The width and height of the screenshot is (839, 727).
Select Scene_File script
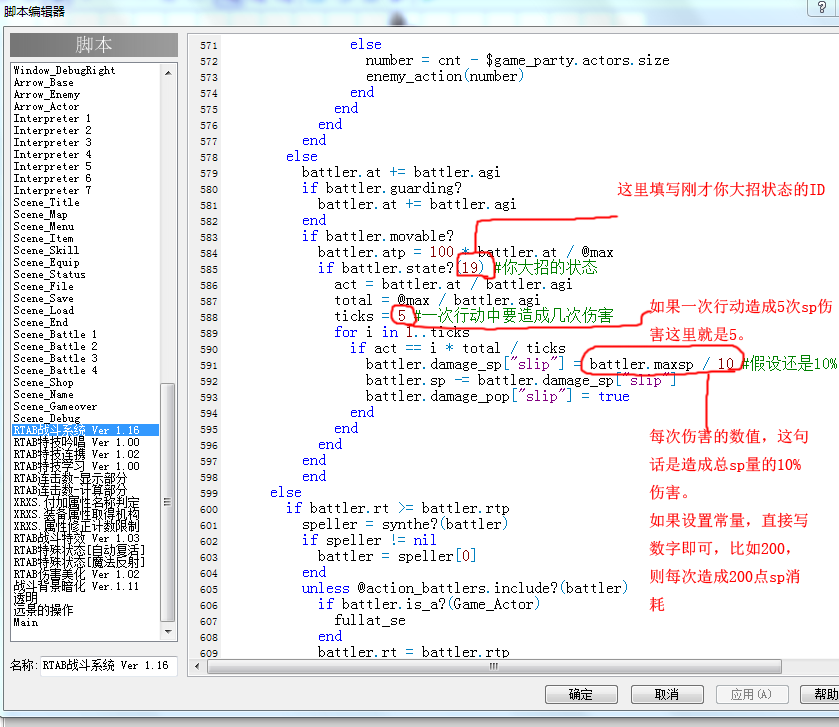(x=43, y=286)
